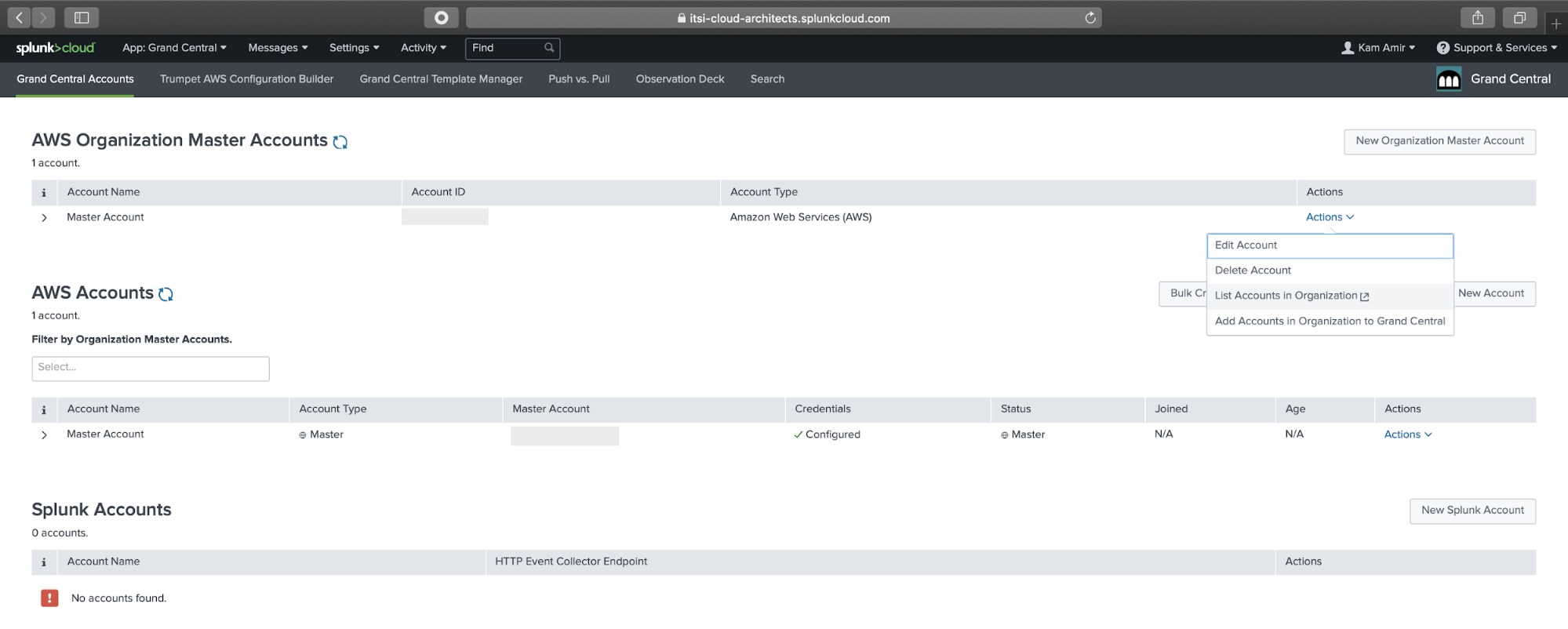Viewport: 1568px width, 629px height.
Task: Click the Configured credentials status cell
Action: pyautogui.click(x=828, y=434)
